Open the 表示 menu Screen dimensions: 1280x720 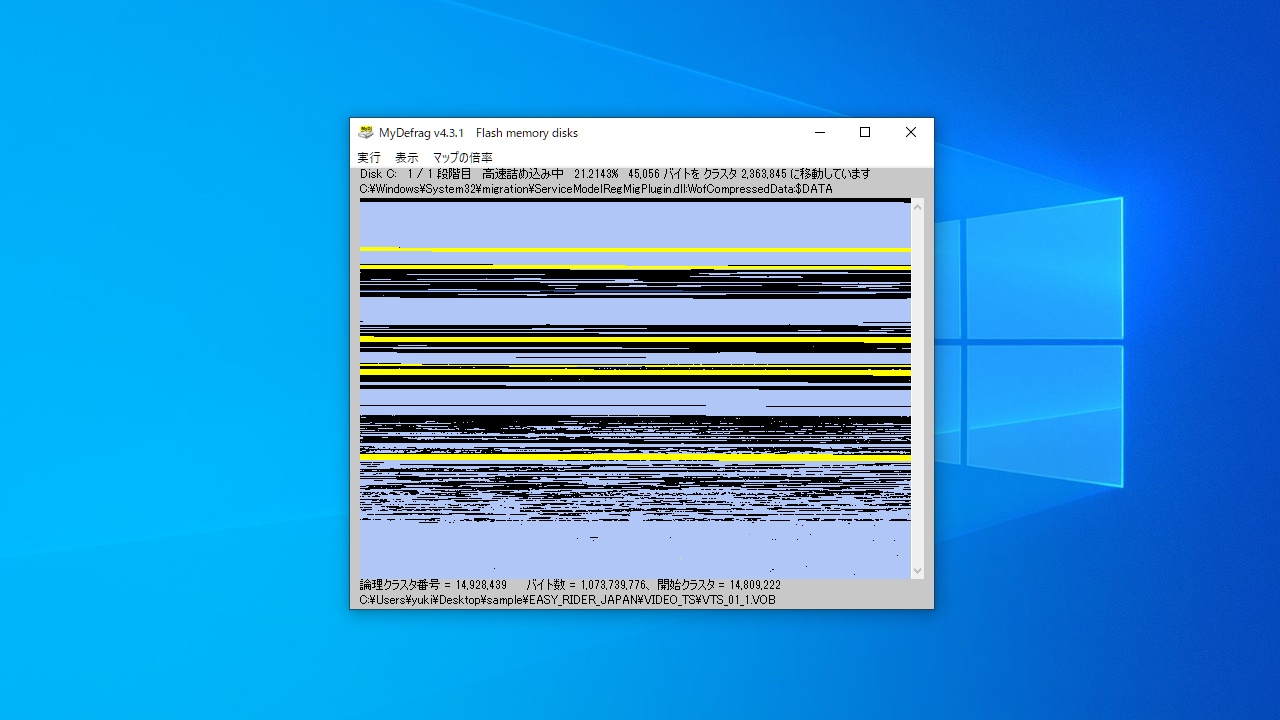(x=407, y=158)
